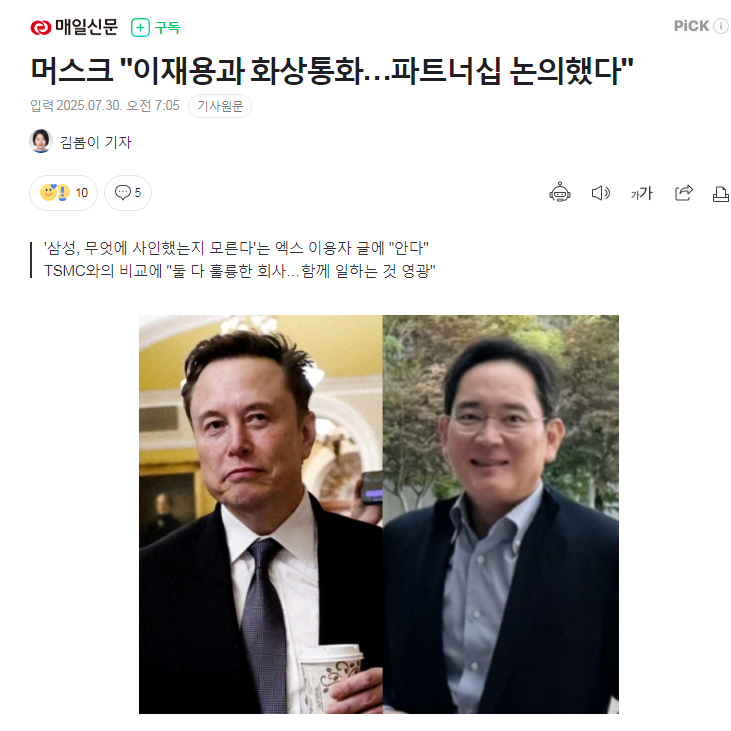This screenshot has width=731, height=731.
Task: Open the 김봄이 기자 reporter name link
Action: [96, 142]
